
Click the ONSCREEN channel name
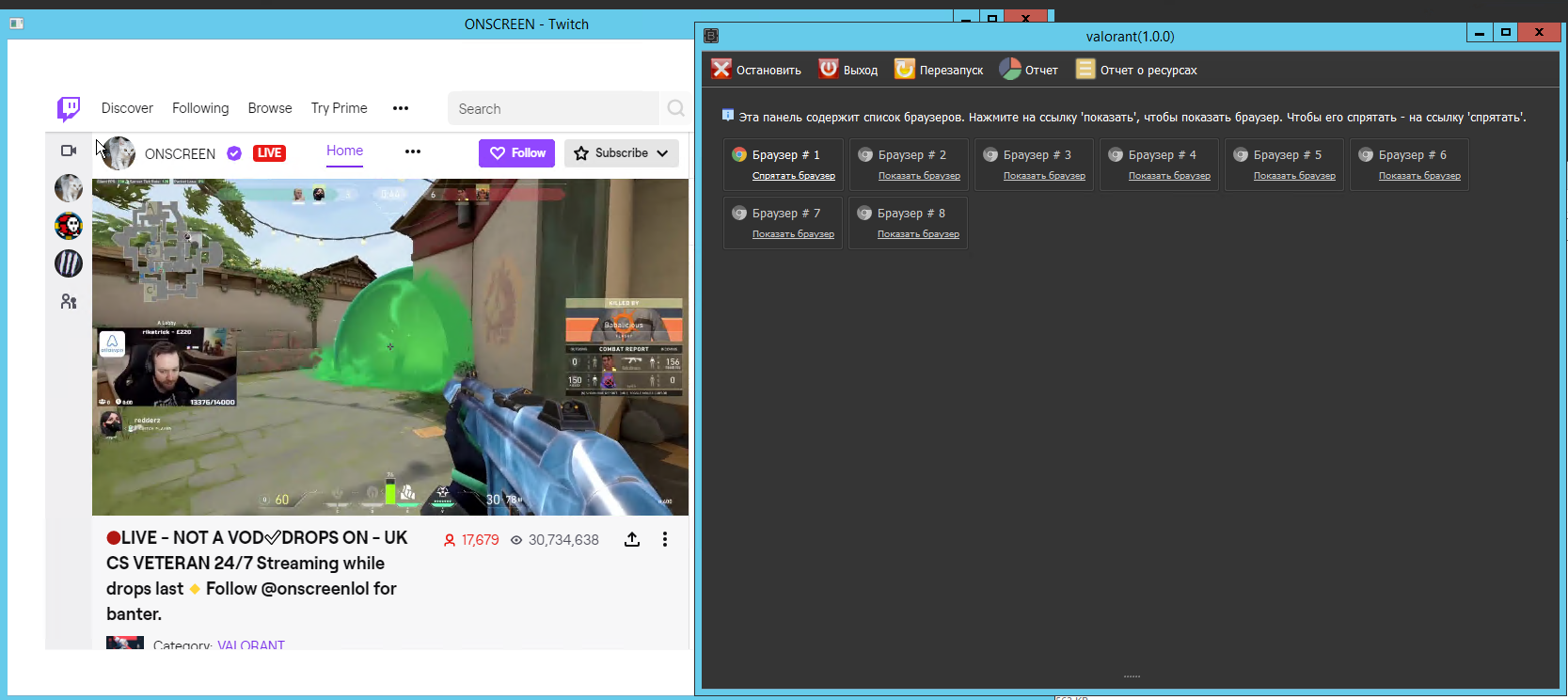pyautogui.click(x=180, y=154)
